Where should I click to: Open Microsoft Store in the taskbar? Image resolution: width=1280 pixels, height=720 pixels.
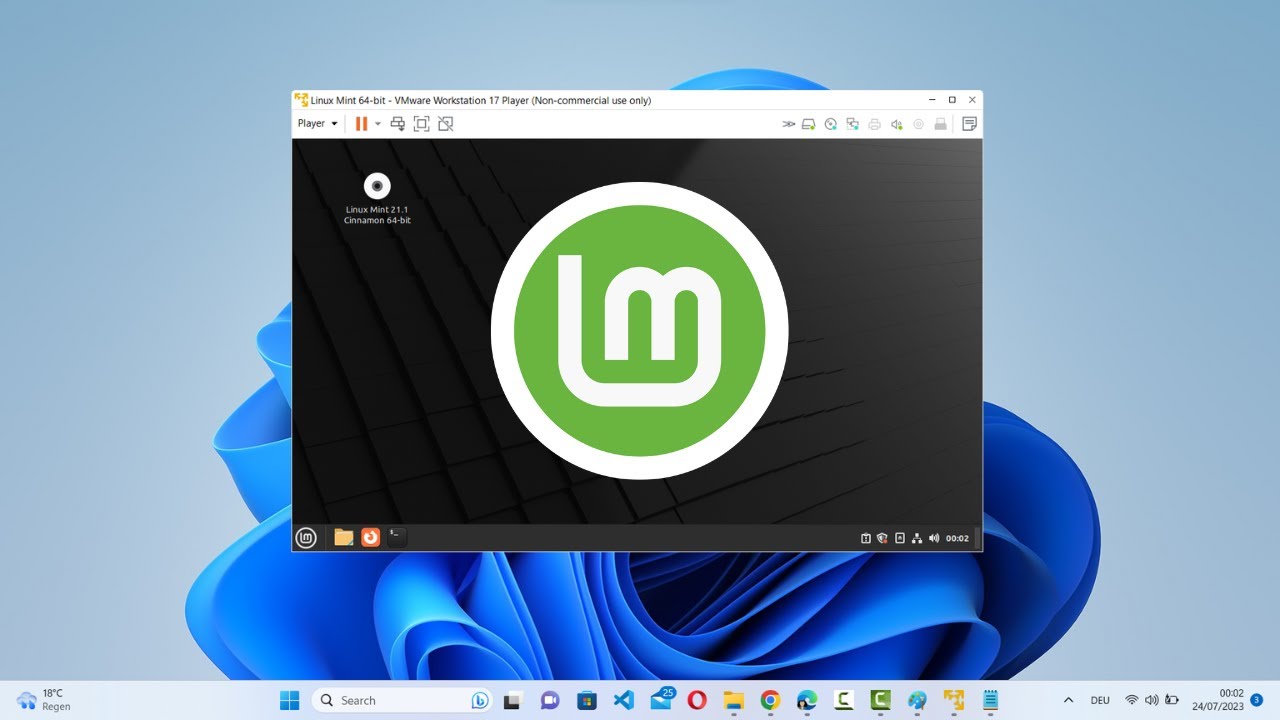click(x=587, y=700)
